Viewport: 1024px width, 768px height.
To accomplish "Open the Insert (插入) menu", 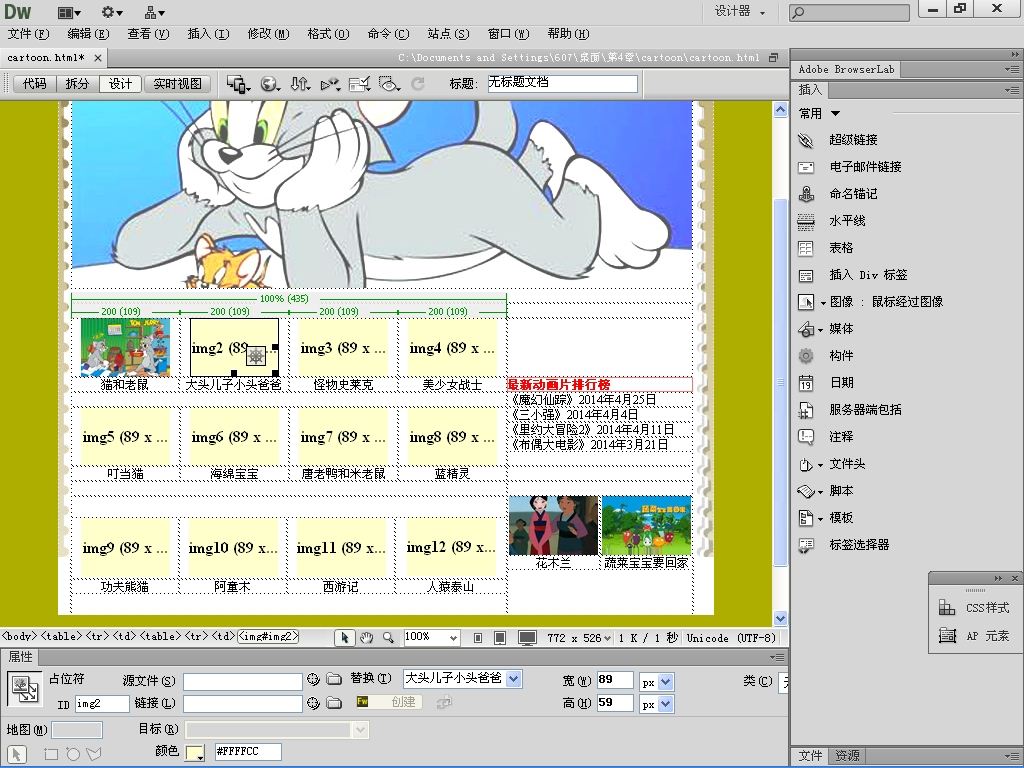I will click(x=208, y=34).
